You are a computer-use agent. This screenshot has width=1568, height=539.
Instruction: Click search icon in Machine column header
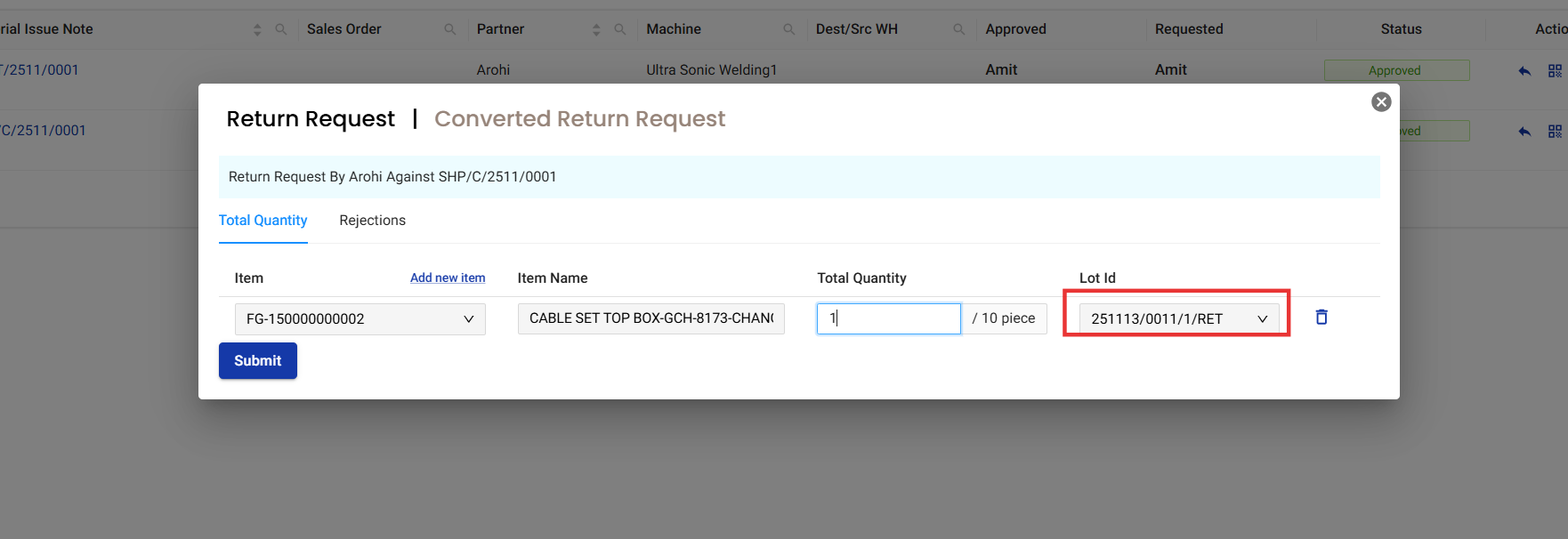[x=789, y=29]
